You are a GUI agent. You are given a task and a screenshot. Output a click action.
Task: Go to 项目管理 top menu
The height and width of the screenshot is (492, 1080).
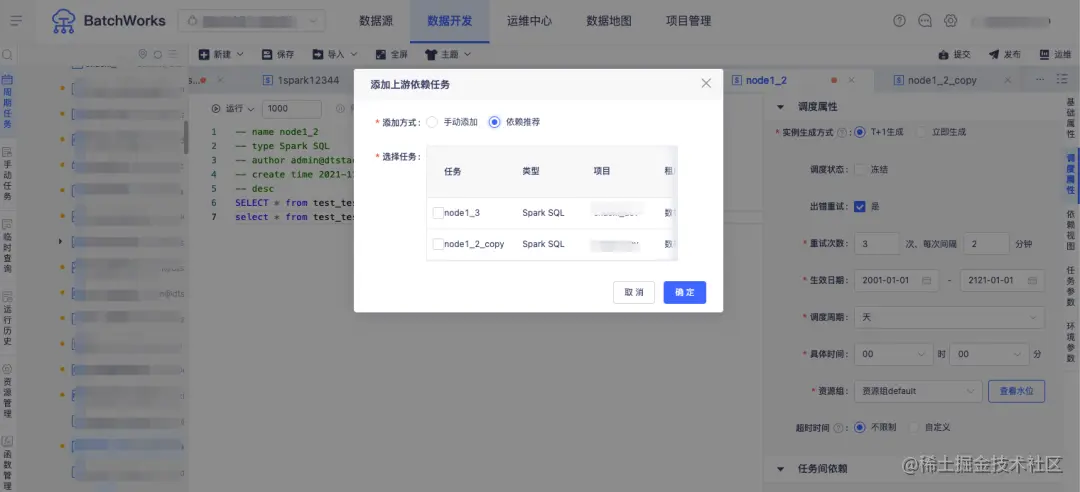coord(689,21)
